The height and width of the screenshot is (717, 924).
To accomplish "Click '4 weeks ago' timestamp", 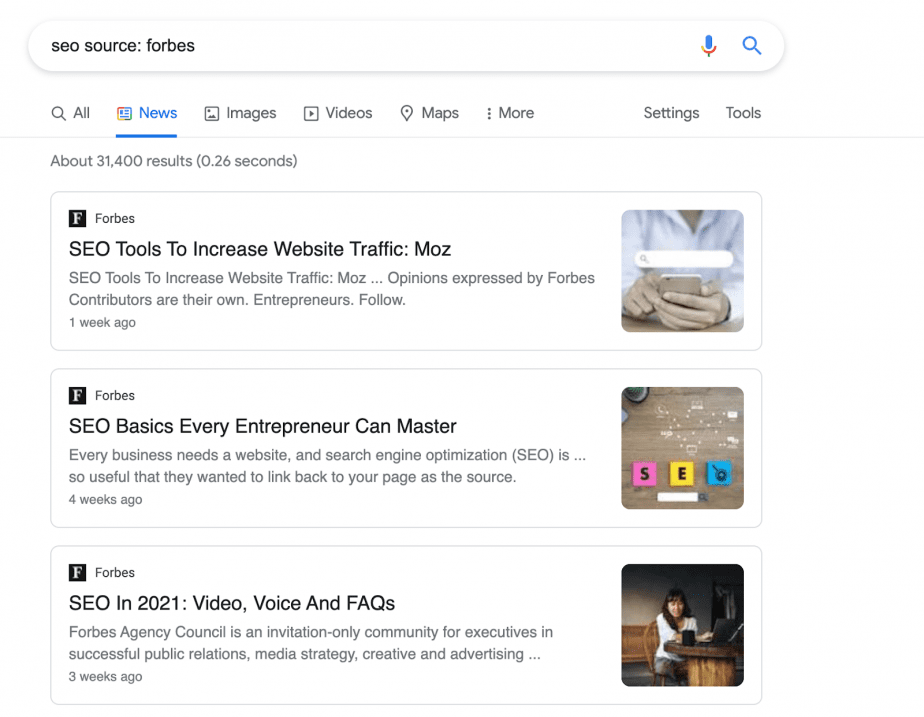I will click(105, 500).
